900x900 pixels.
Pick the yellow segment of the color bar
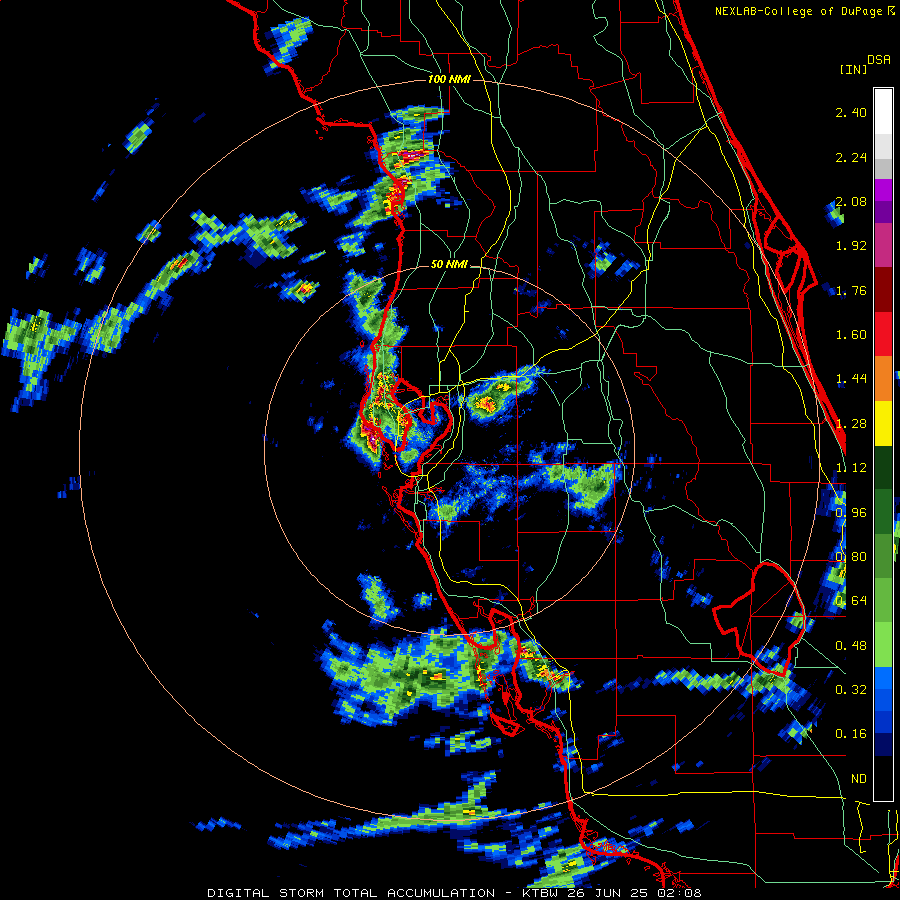coord(883,424)
